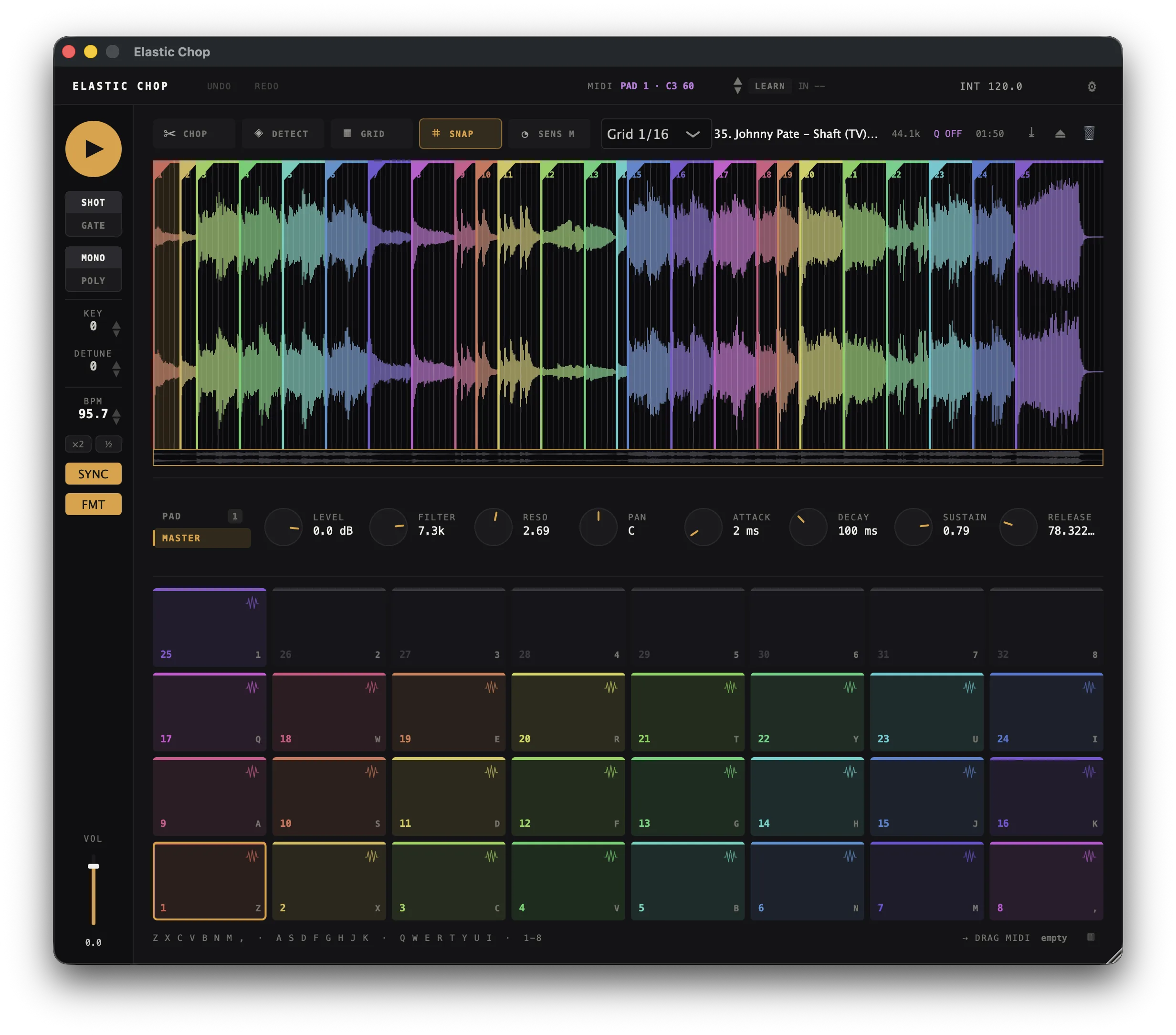Click the VOL fader handle
This screenshot has height=1035, width=1176.
click(93, 866)
